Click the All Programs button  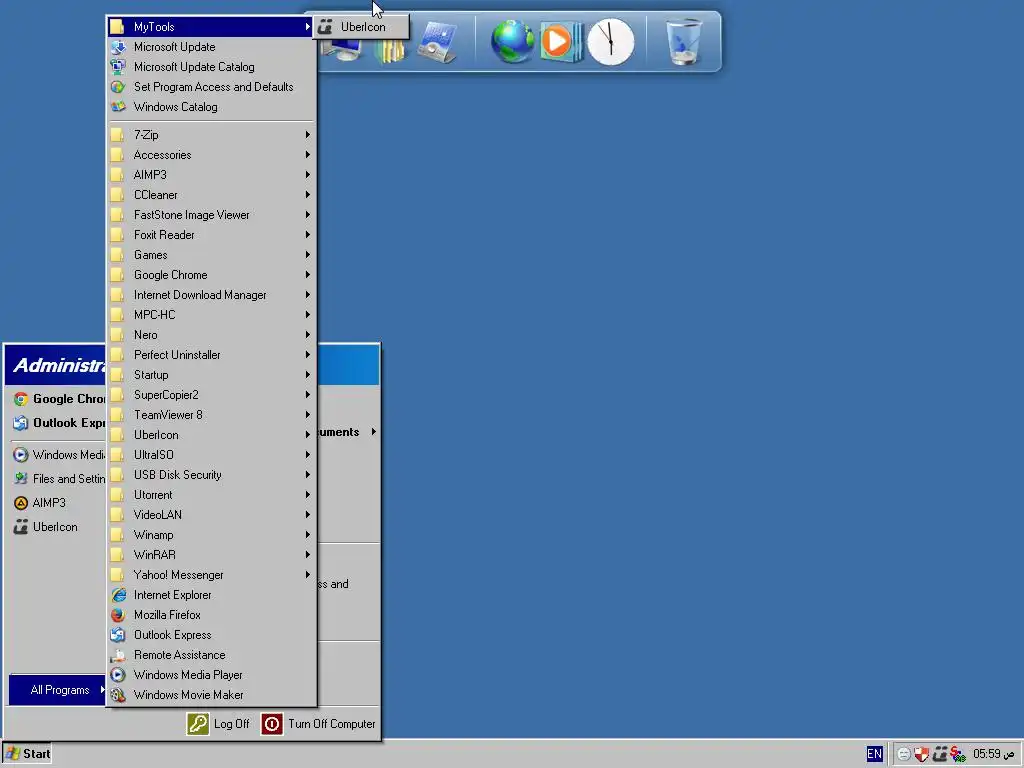pos(57,690)
